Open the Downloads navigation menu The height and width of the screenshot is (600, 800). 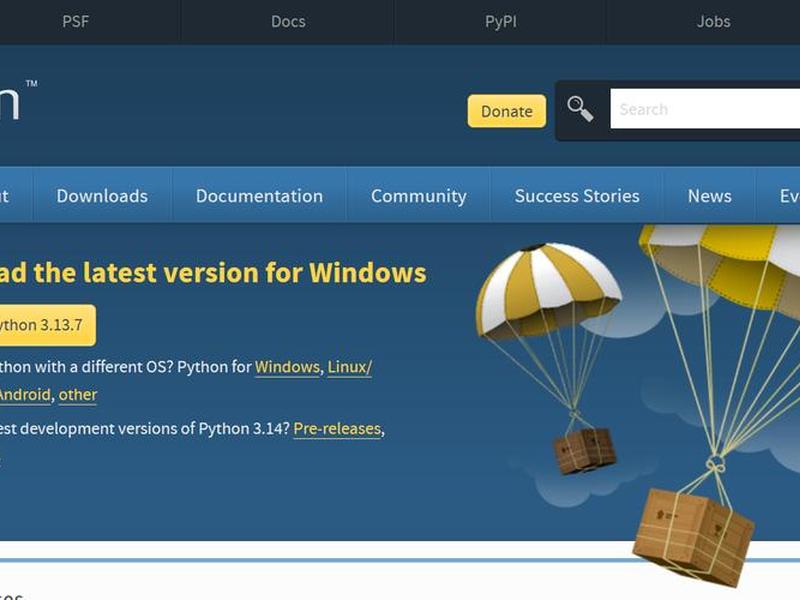(102, 196)
